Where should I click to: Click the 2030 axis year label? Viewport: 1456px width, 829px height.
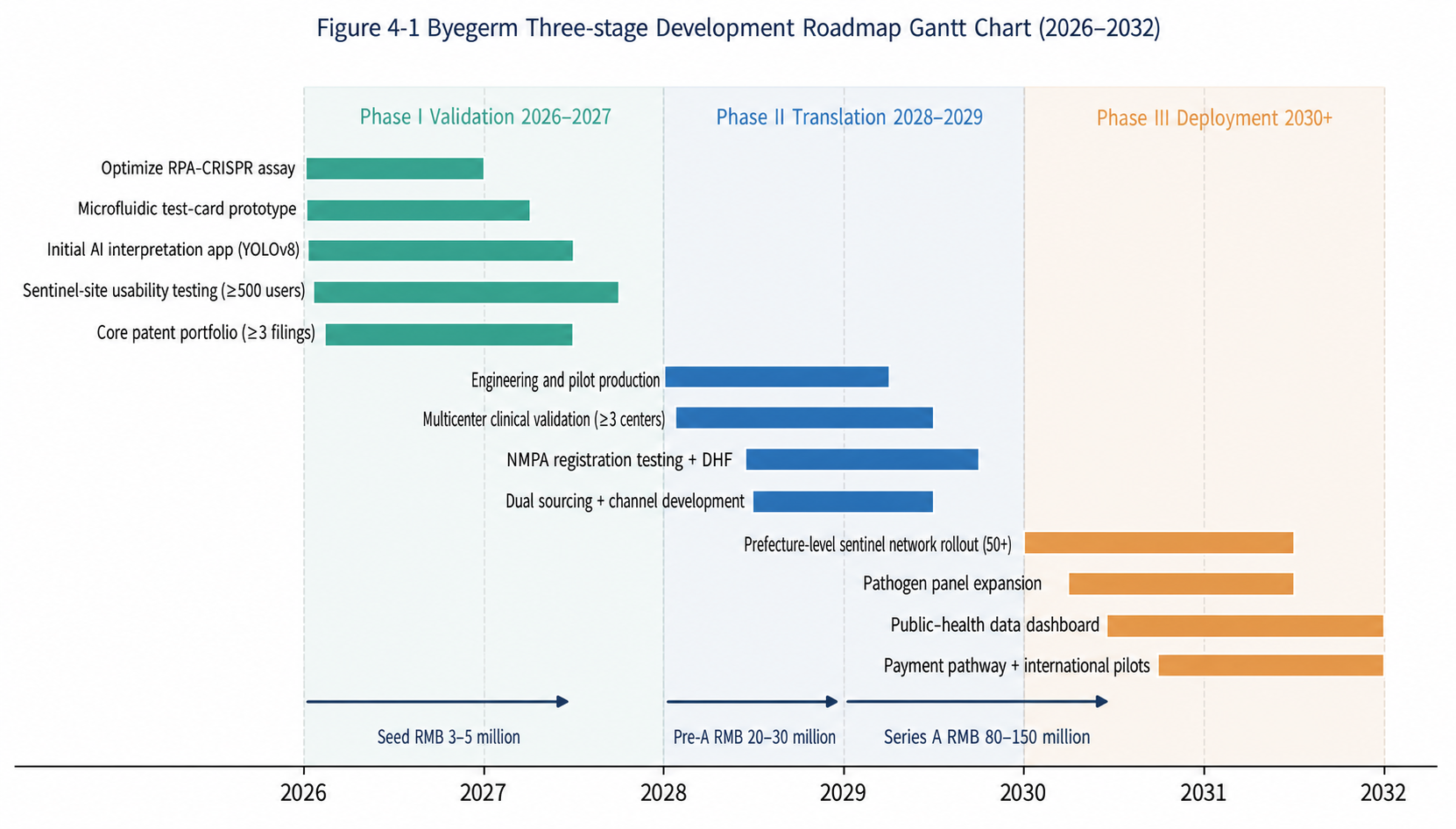point(1022,793)
